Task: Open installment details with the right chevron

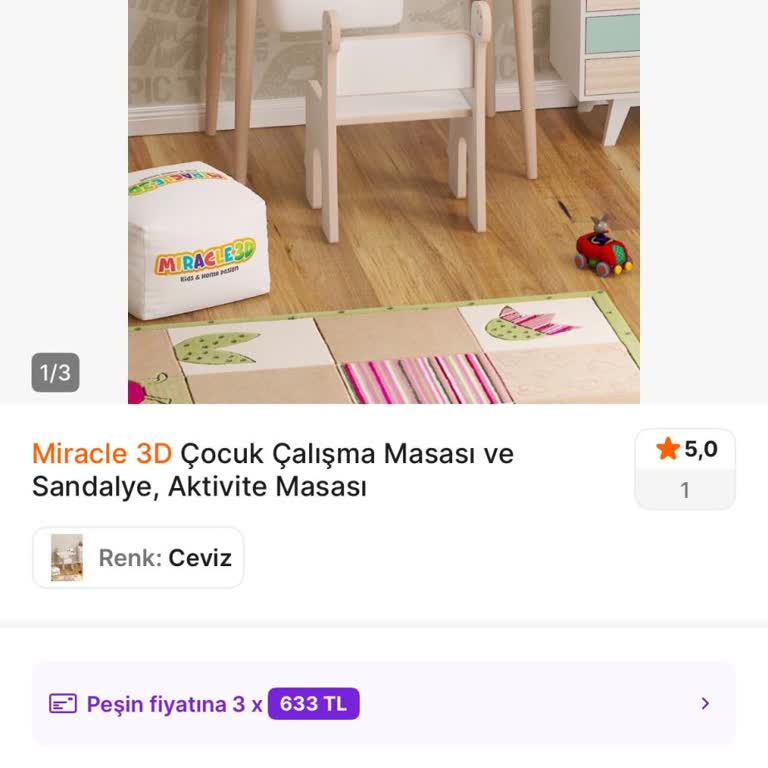Action: [x=705, y=704]
